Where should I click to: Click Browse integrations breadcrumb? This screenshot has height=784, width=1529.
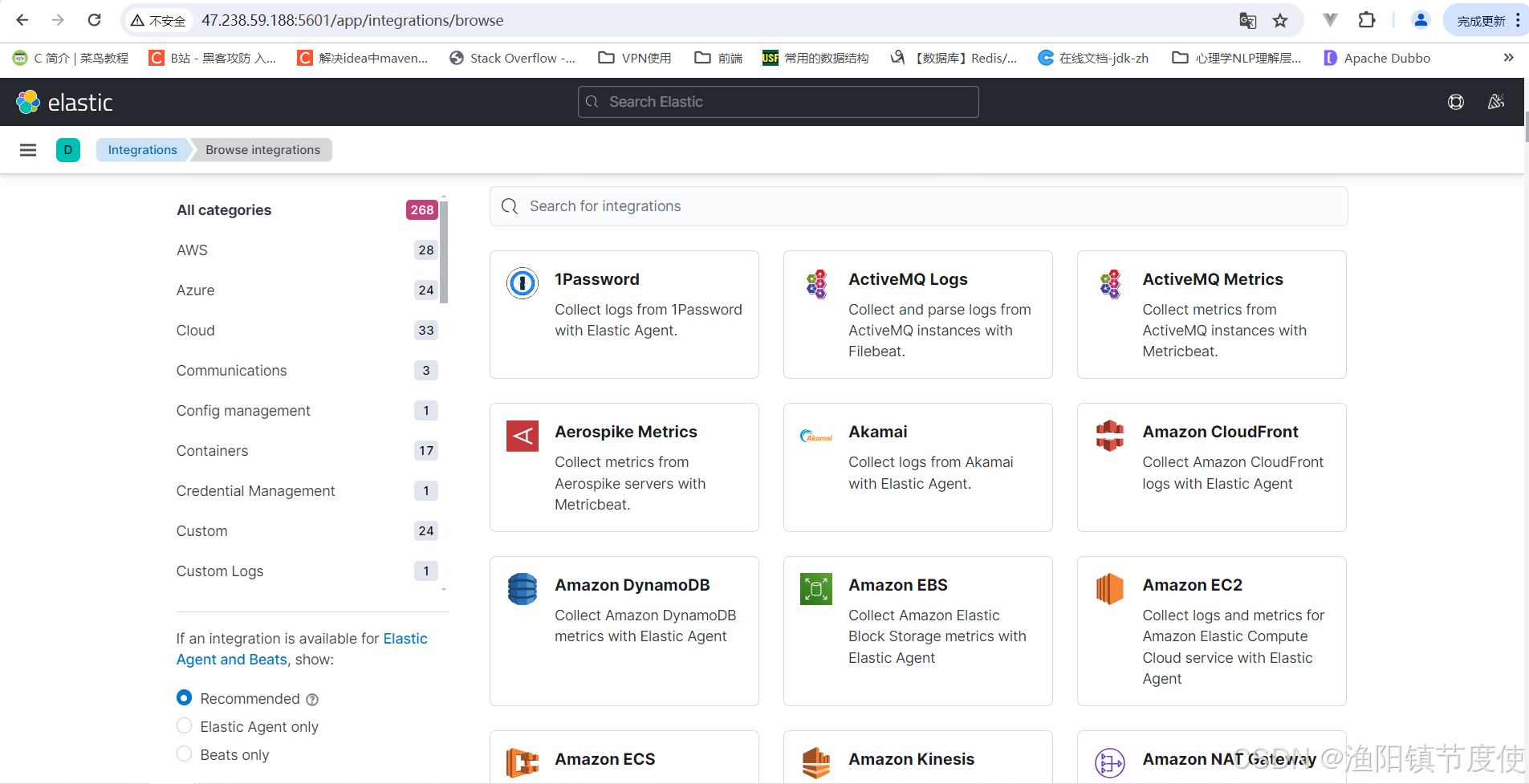(262, 150)
